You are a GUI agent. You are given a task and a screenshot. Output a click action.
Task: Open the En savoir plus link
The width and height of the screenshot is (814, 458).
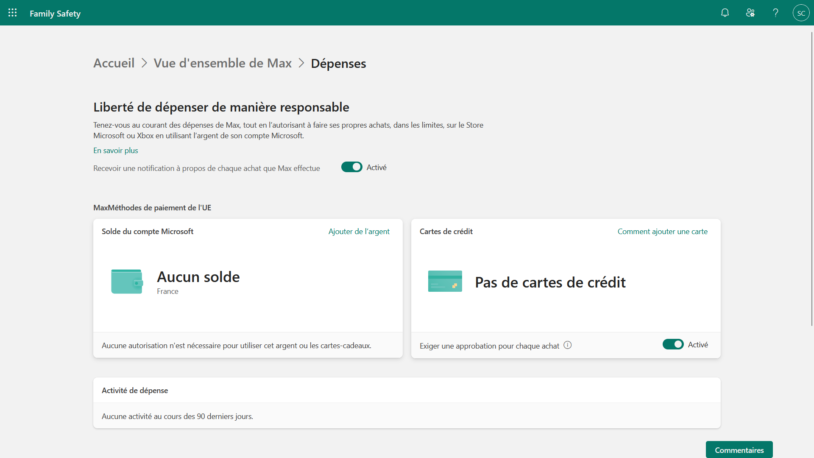(116, 151)
